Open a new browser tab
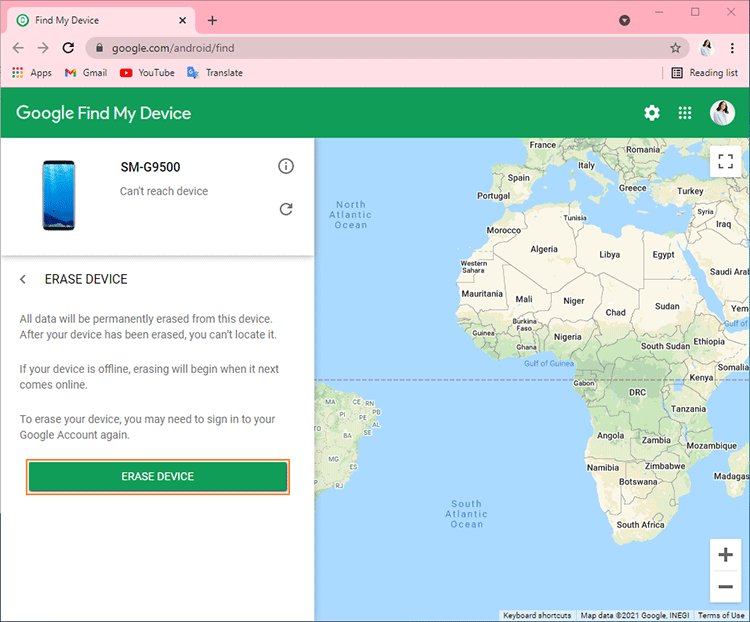The height and width of the screenshot is (622, 750). click(x=212, y=21)
